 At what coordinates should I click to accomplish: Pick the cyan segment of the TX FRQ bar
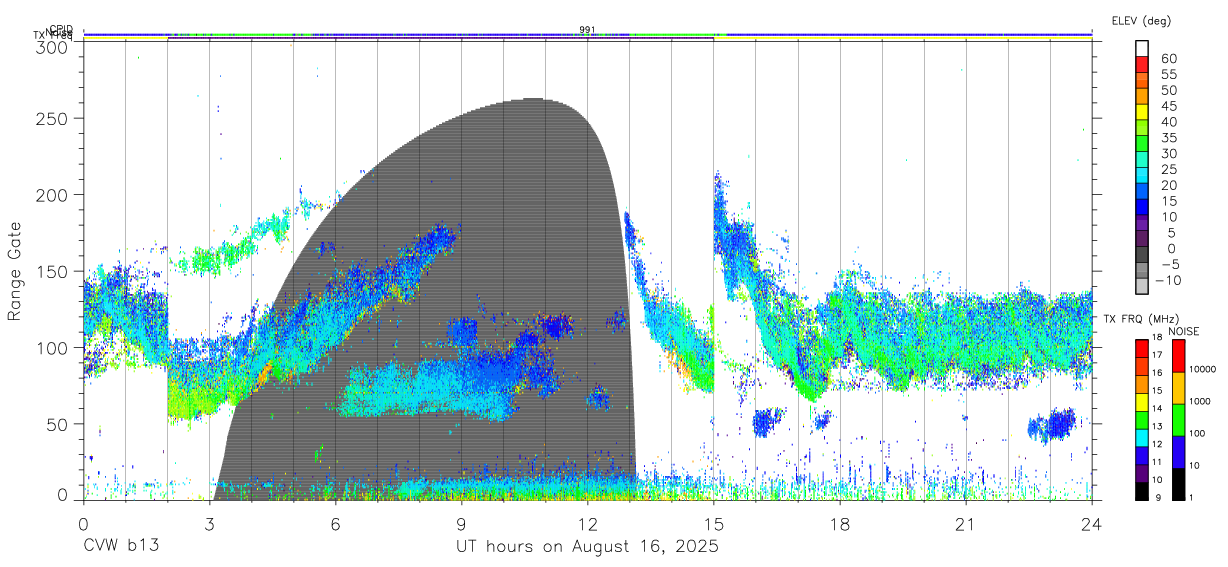coord(1142,437)
